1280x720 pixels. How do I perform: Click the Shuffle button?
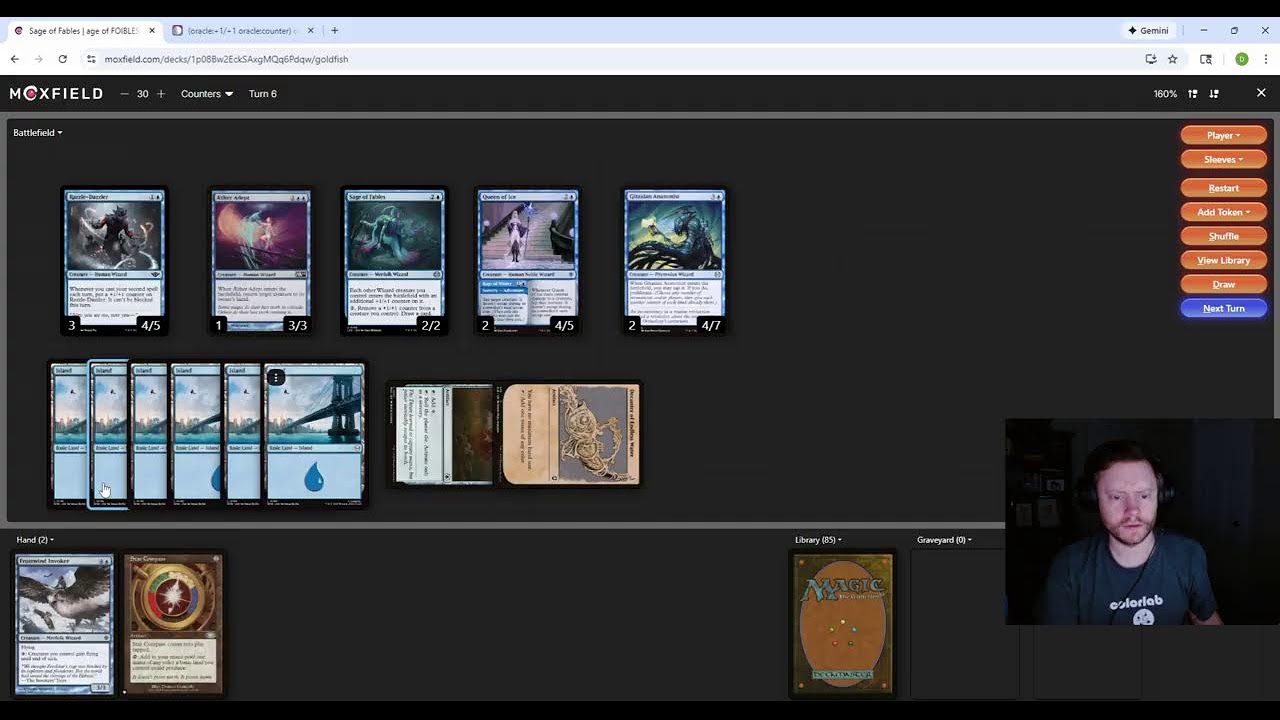click(1223, 236)
